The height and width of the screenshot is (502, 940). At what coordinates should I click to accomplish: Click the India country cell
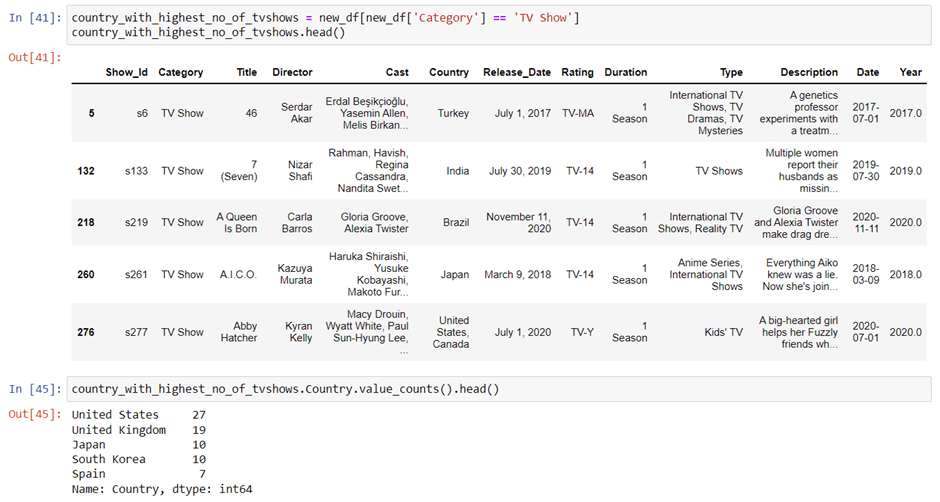tap(457, 171)
